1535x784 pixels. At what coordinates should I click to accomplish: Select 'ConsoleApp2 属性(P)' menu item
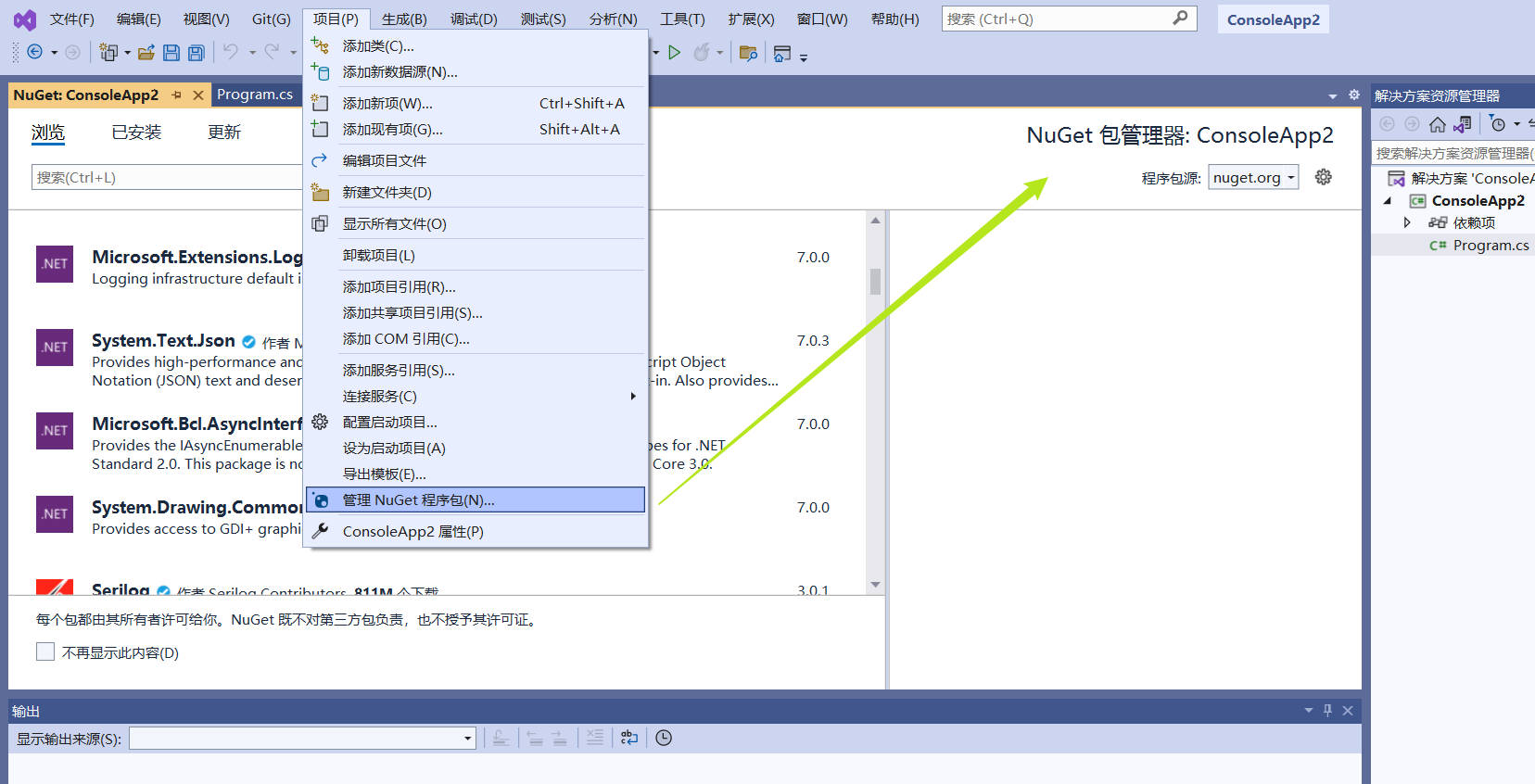point(476,531)
